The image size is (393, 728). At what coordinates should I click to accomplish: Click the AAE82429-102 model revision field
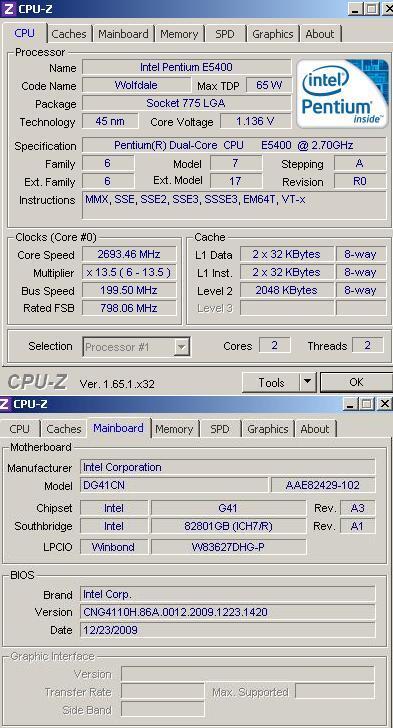click(323, 485)
